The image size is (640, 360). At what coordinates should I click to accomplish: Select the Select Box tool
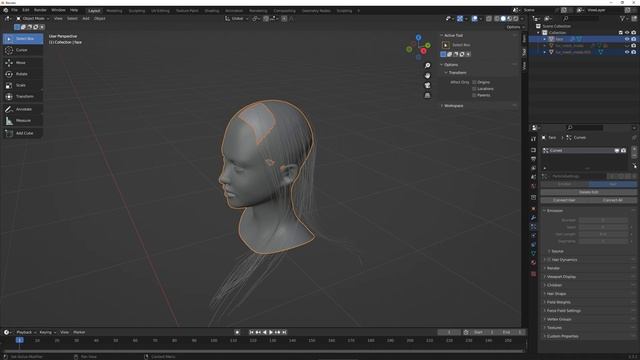[x=23, y=39]
